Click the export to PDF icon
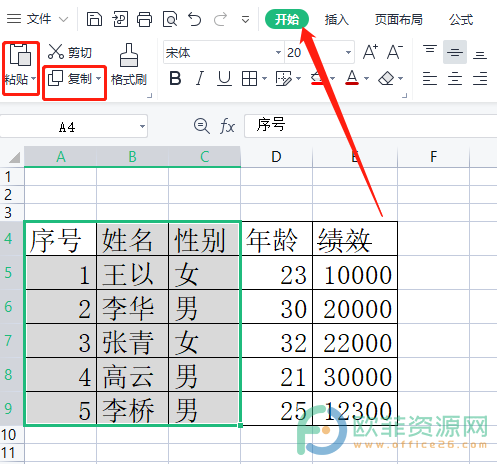The width and height of the screenshot is (497, 464). [120, 19]
